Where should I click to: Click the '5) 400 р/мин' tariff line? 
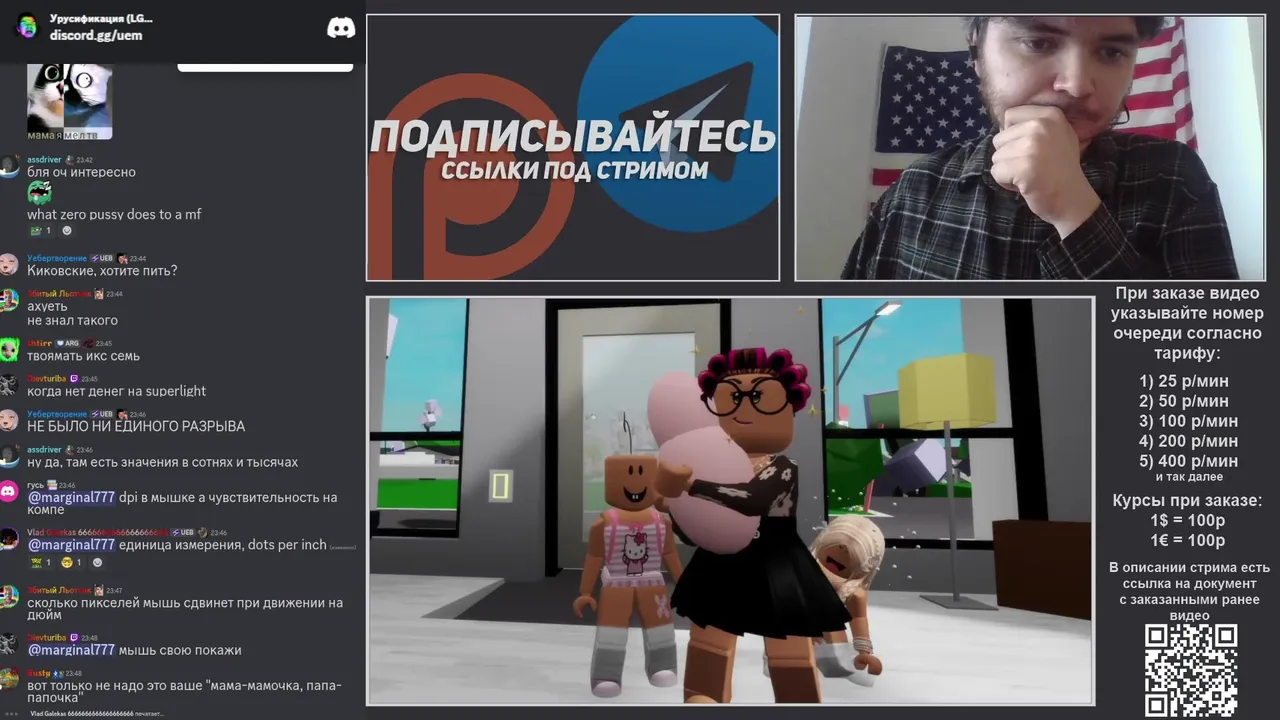pyautogui.click(x=1188, y=461)
